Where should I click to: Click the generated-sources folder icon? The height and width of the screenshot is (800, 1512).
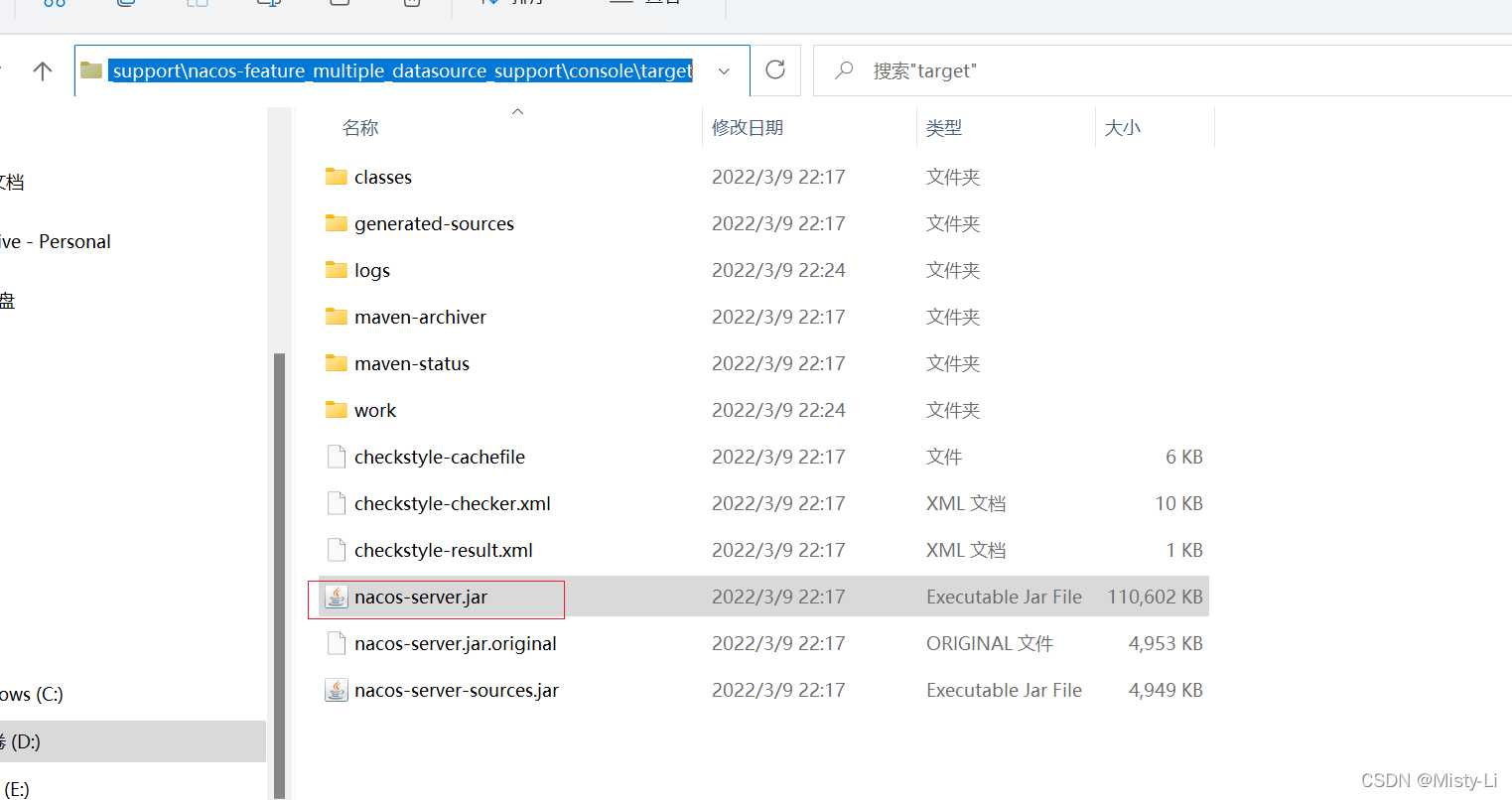[x=337, y=223]
